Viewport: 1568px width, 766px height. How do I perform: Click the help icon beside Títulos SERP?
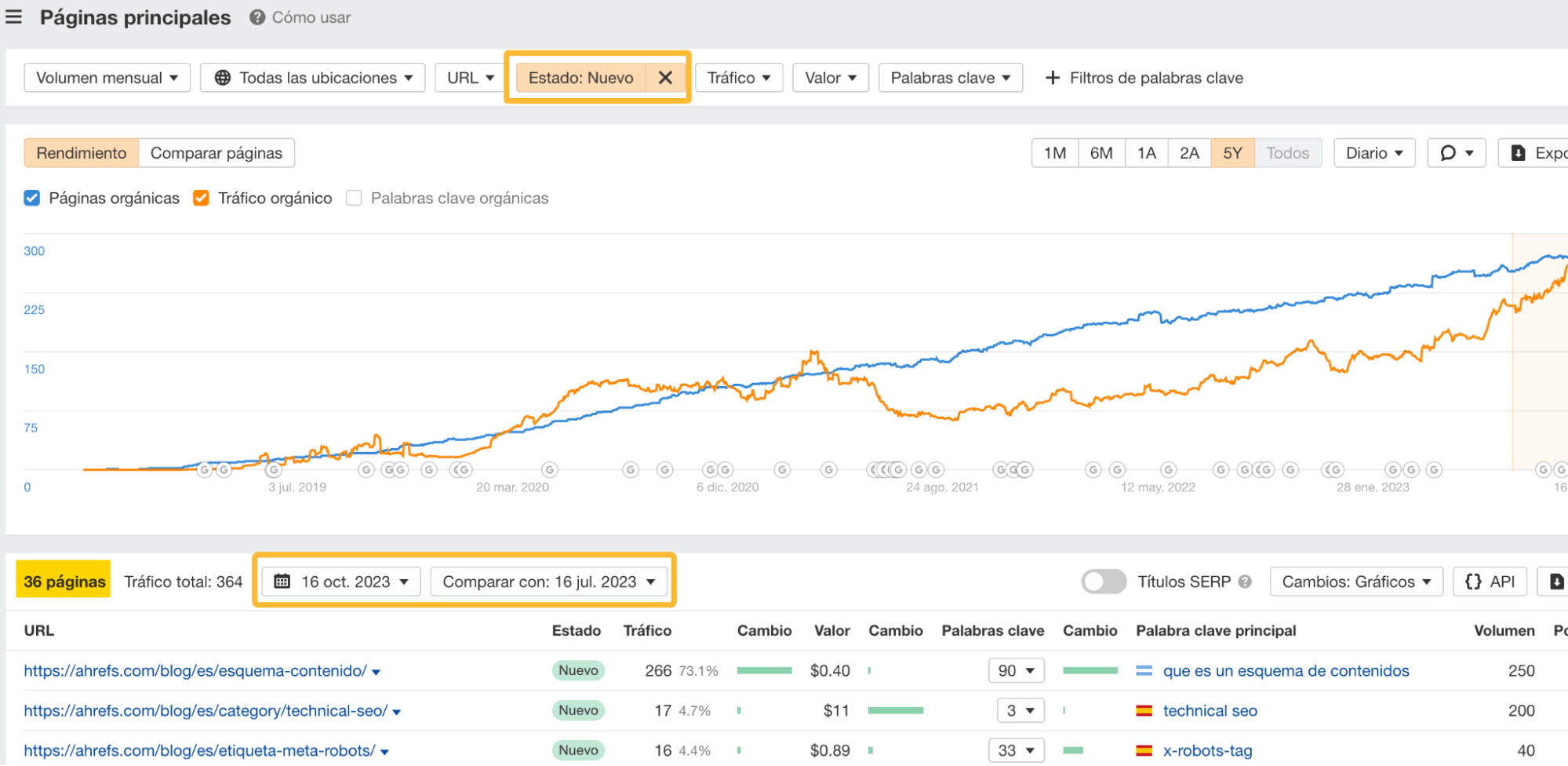pos(1245,582)
